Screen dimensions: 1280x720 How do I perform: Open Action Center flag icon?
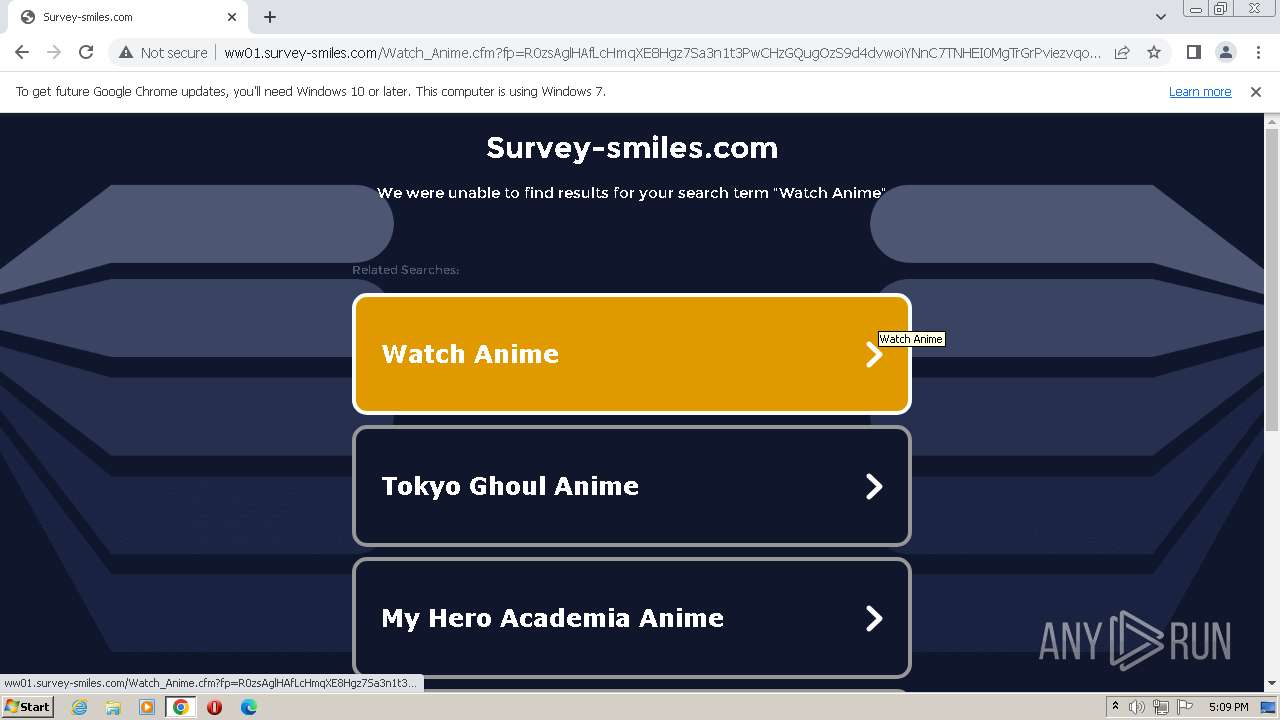tap(1185, 707)
